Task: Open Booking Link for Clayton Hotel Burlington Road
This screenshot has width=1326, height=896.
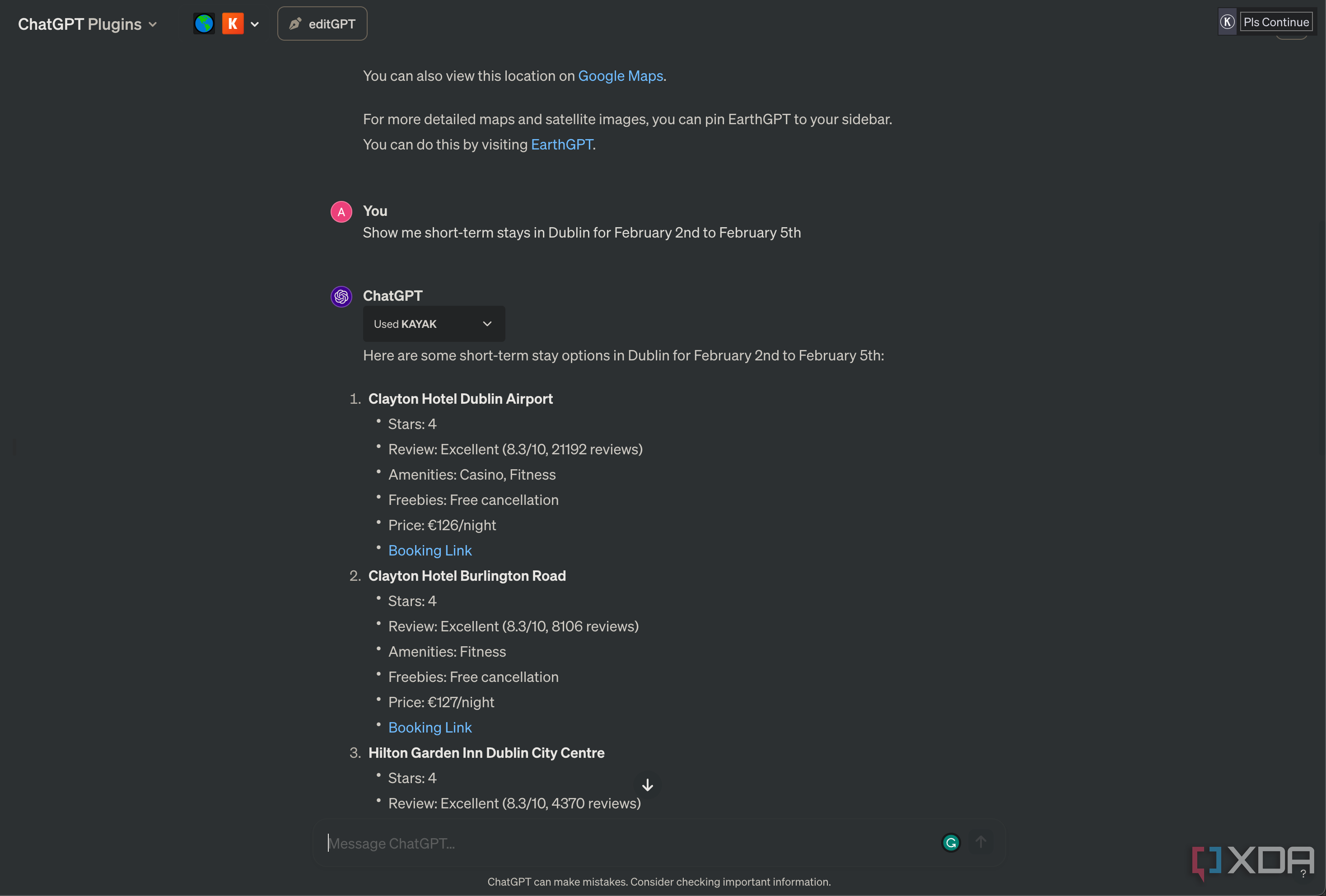Action: pos(430,727)
